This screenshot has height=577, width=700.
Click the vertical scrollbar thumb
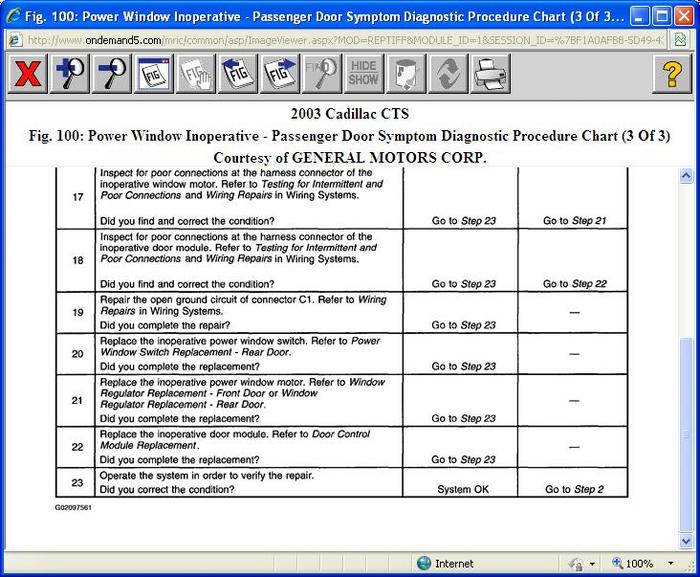686,435
